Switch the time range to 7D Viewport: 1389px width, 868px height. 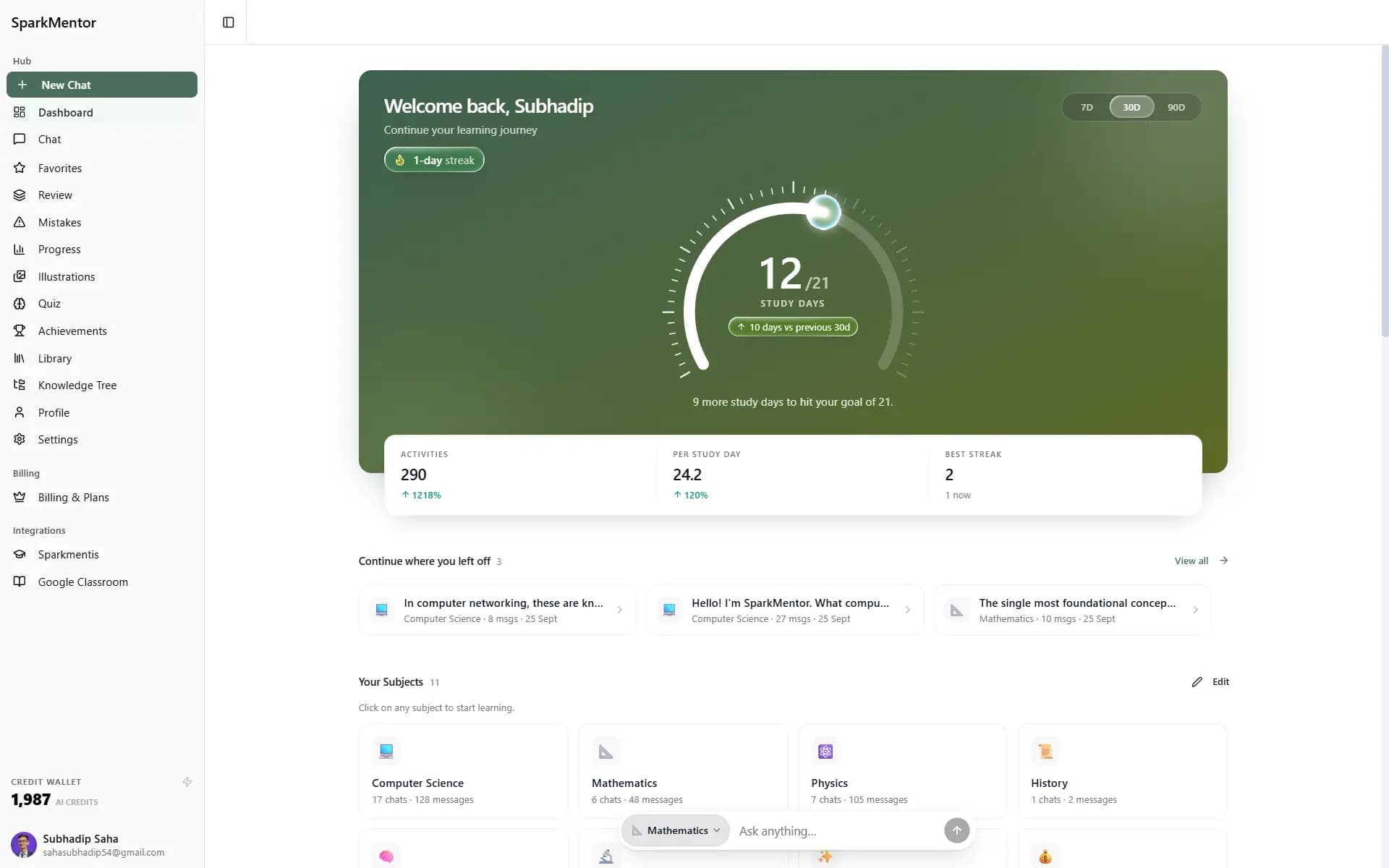1087,107
